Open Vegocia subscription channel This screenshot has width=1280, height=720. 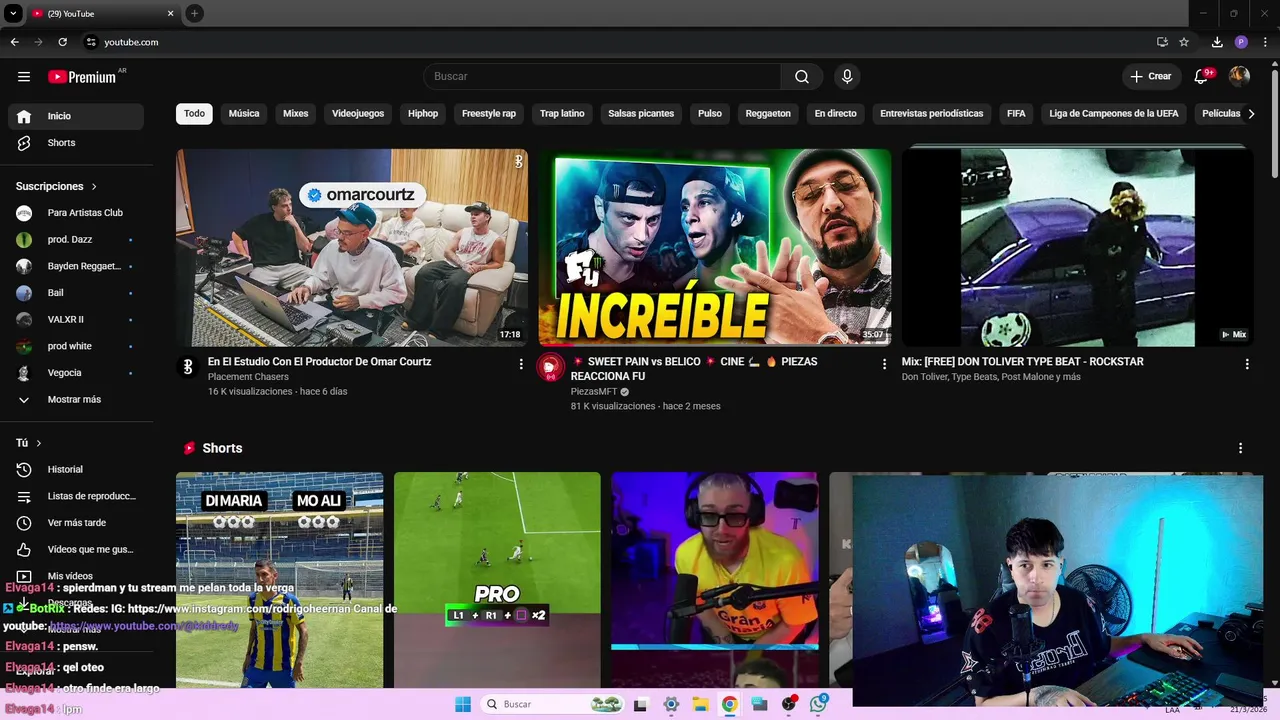pos(76,373)
